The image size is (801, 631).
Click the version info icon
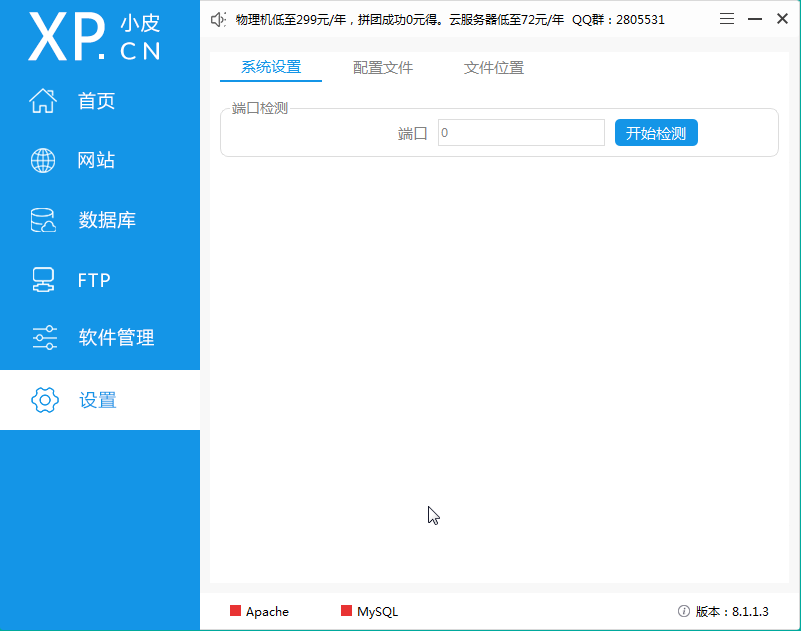coord(684,611)
